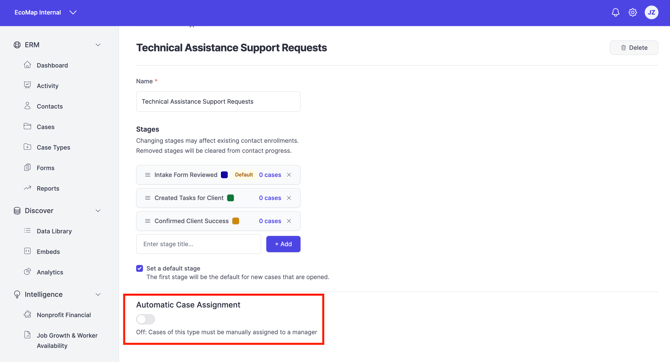This screenshot has height=362, width=670.
Task: Click the Forms icon in sidebar
Action: 27,167
